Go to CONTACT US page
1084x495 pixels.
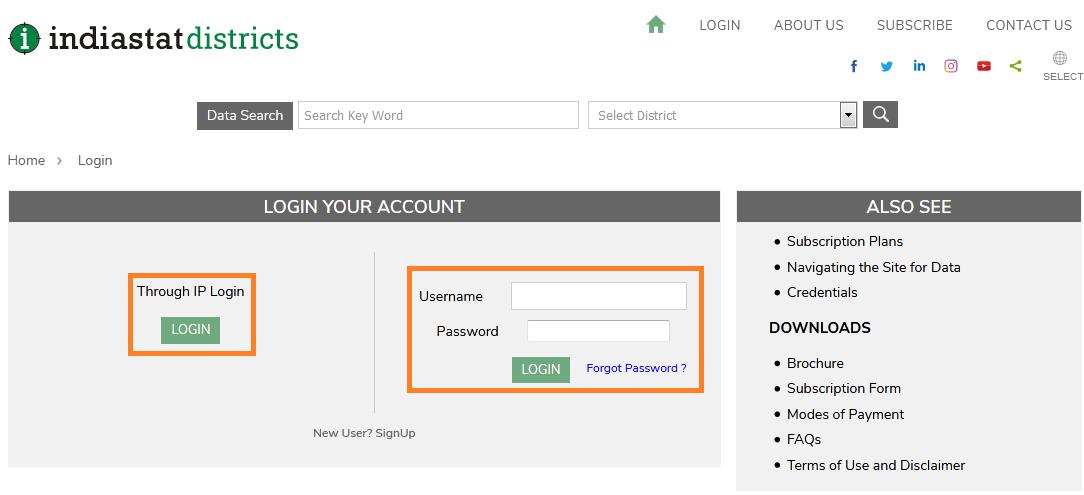tap(1028, 25)
